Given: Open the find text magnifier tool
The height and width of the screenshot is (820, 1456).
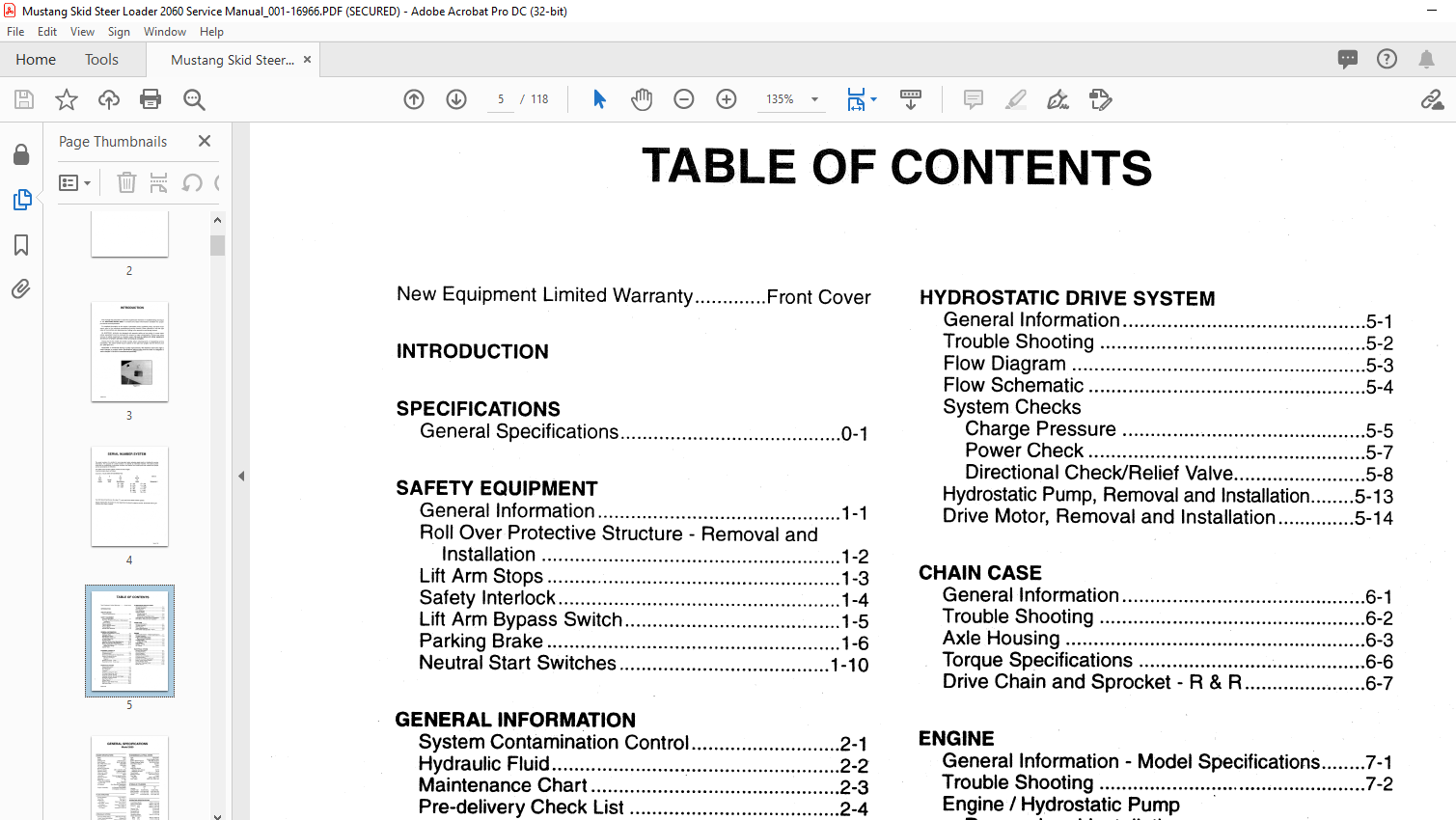Looking at the screenshot, I should (194, 99).
